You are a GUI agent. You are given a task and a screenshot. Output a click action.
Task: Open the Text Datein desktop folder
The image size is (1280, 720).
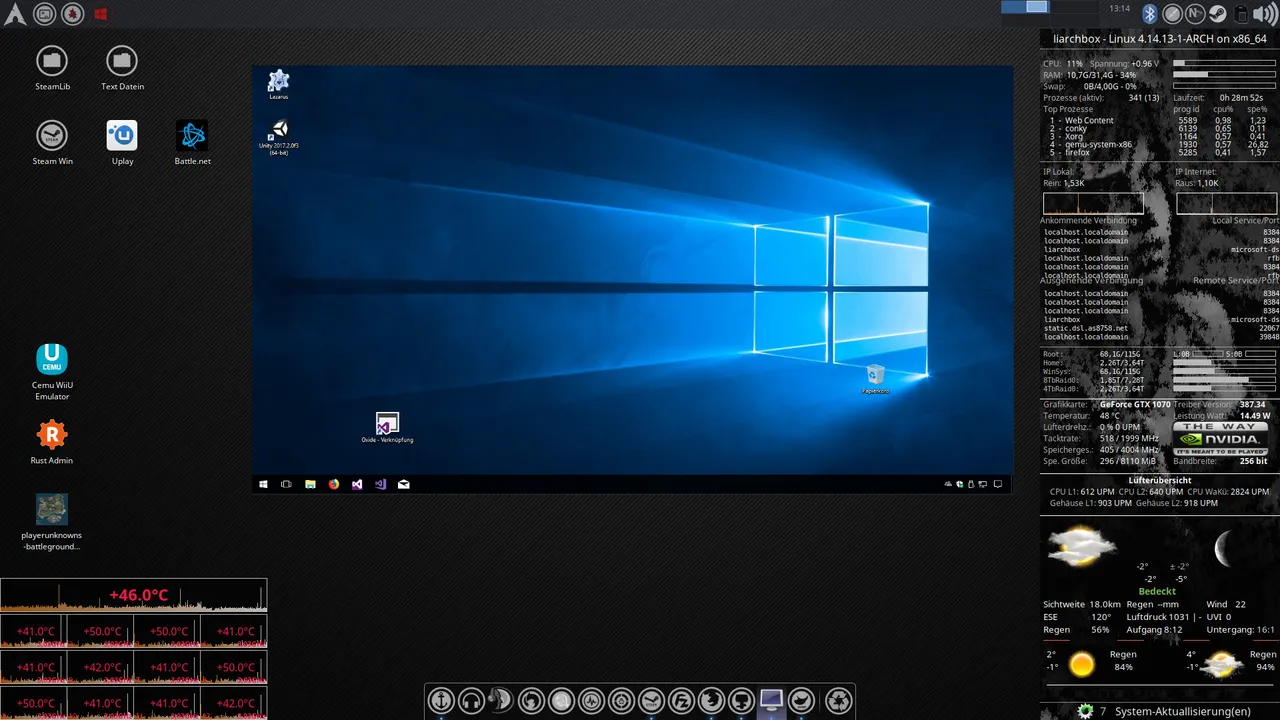(x=122, y=68)
